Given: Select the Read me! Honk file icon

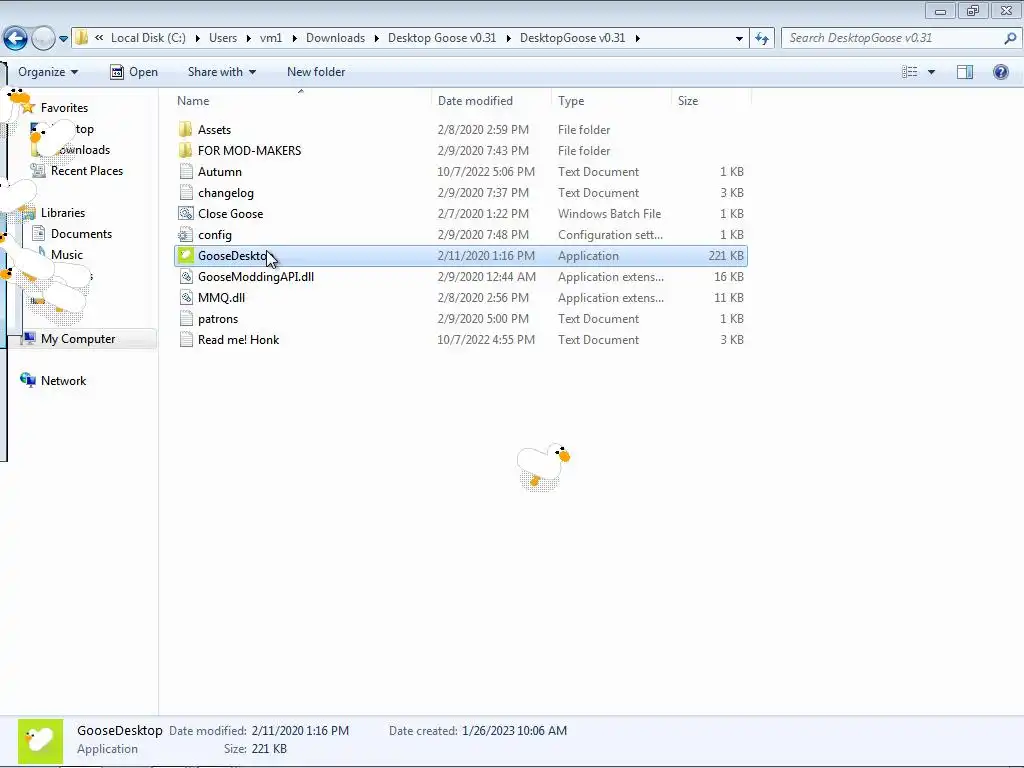Looking at the screenshot, I should pos(185,340).
